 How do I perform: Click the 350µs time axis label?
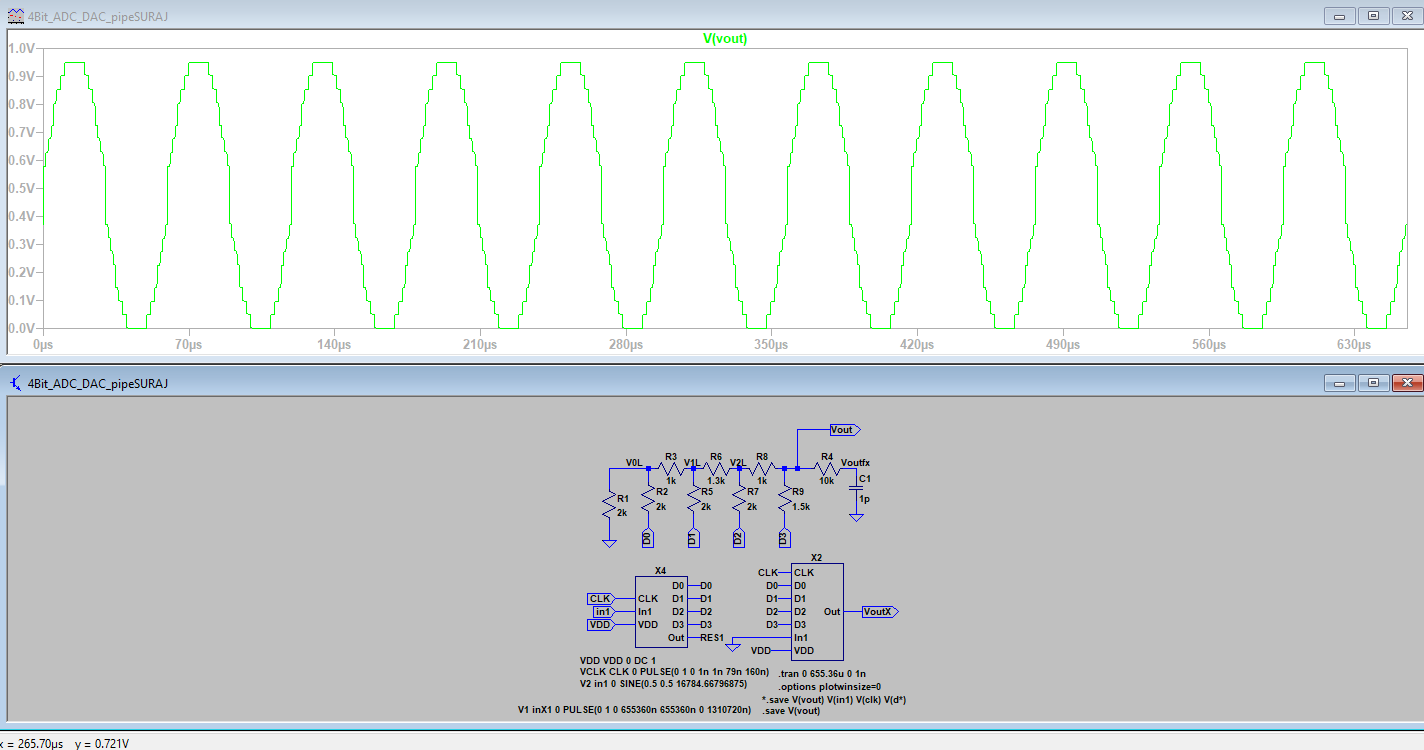click(x=770, y=344)
